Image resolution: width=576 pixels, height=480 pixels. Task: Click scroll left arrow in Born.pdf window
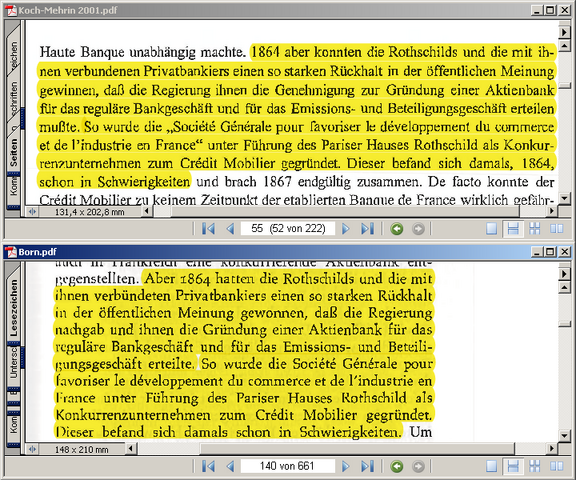click(131, 449)
